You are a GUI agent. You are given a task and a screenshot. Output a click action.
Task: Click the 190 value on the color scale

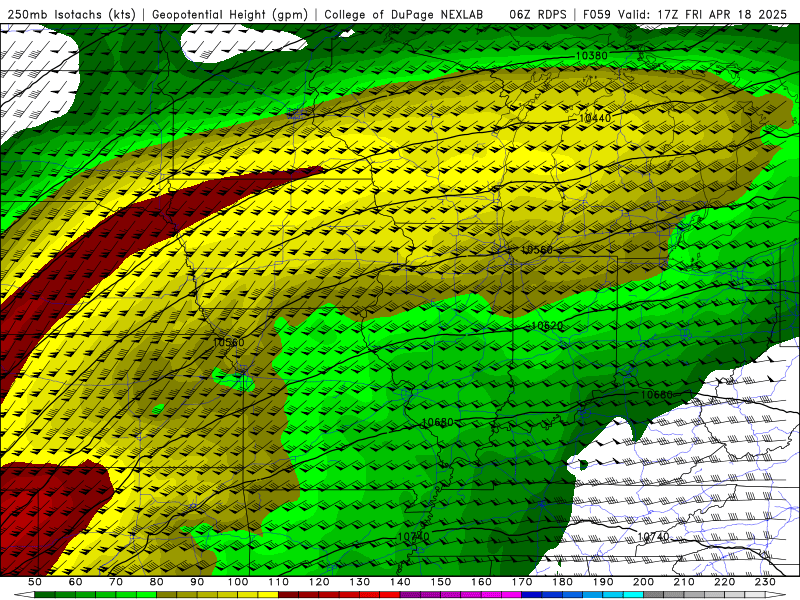click(x=603, y=582)
